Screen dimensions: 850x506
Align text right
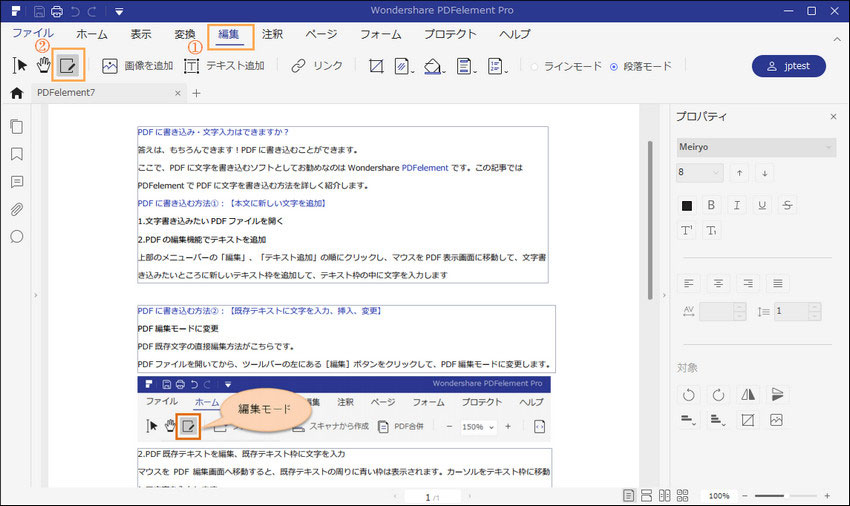[748, 284]
